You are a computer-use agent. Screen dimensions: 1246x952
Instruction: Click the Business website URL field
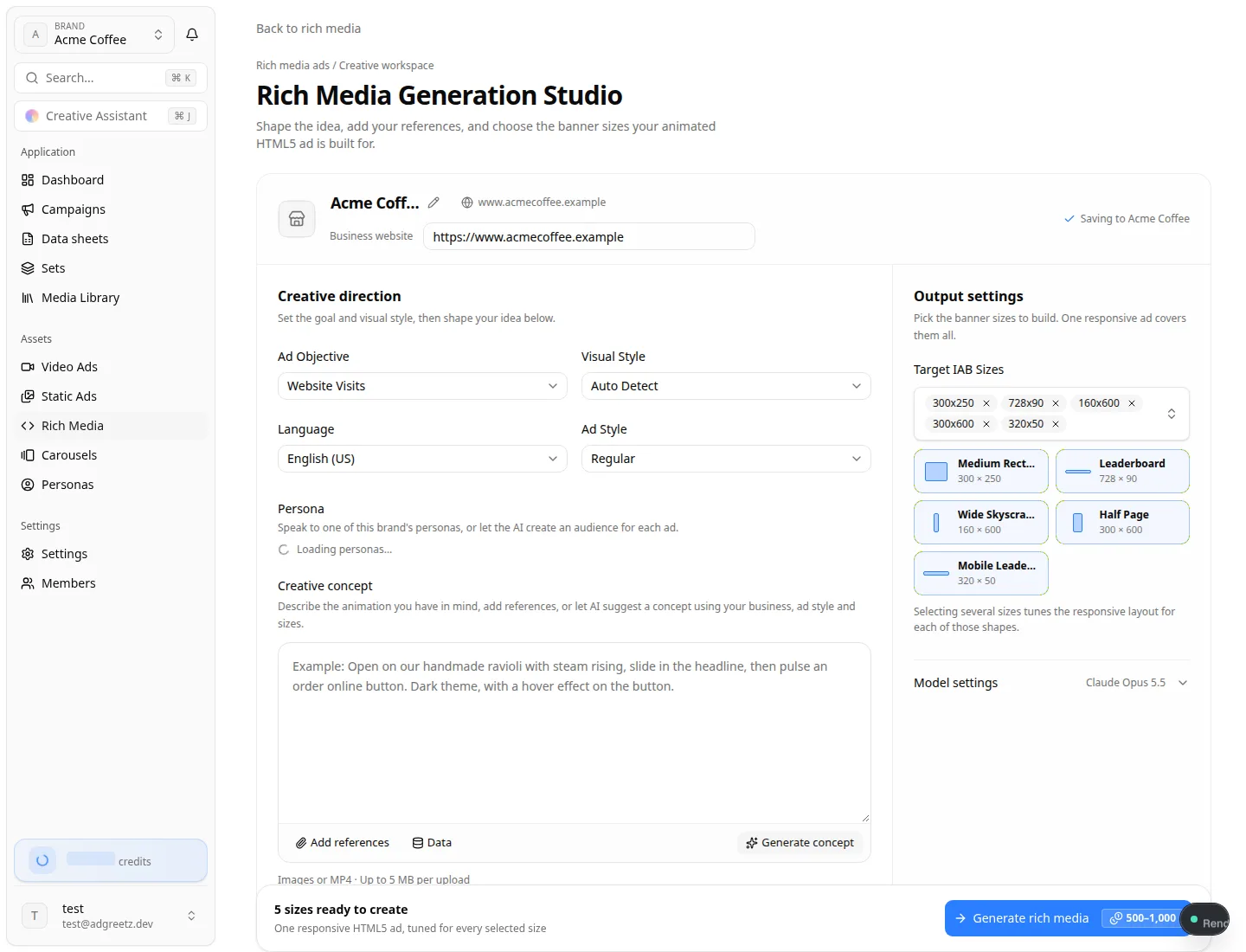pos(588,236)
